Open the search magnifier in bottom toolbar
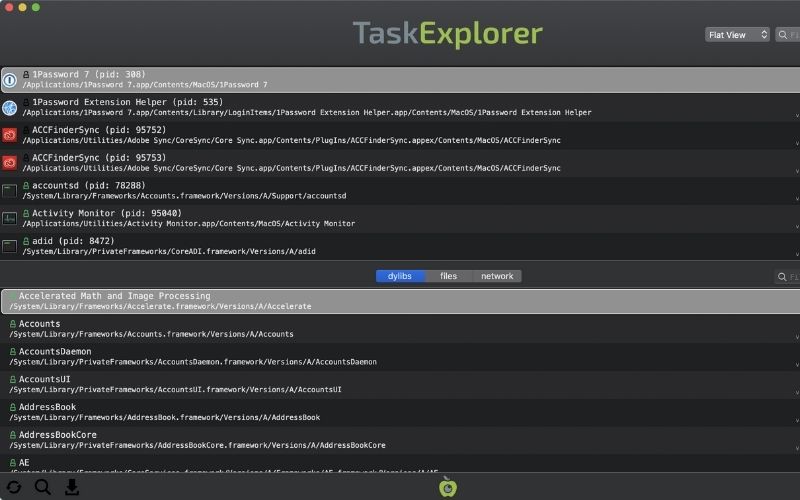 coord(43,487)
